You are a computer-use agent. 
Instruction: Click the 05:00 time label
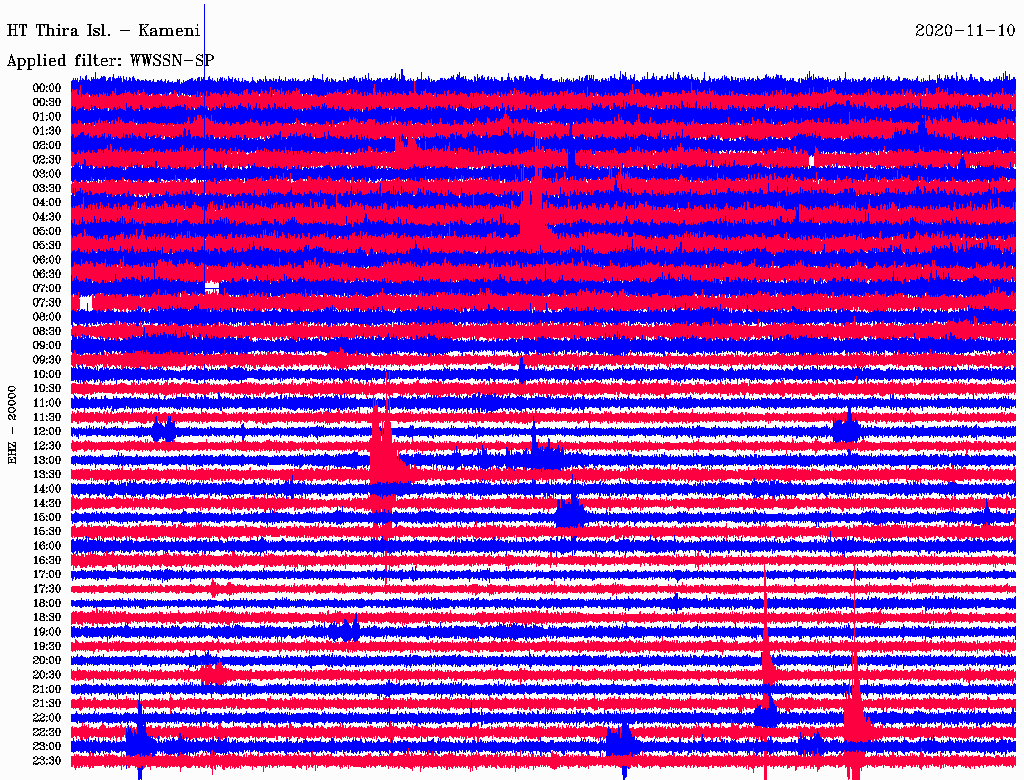46,231
